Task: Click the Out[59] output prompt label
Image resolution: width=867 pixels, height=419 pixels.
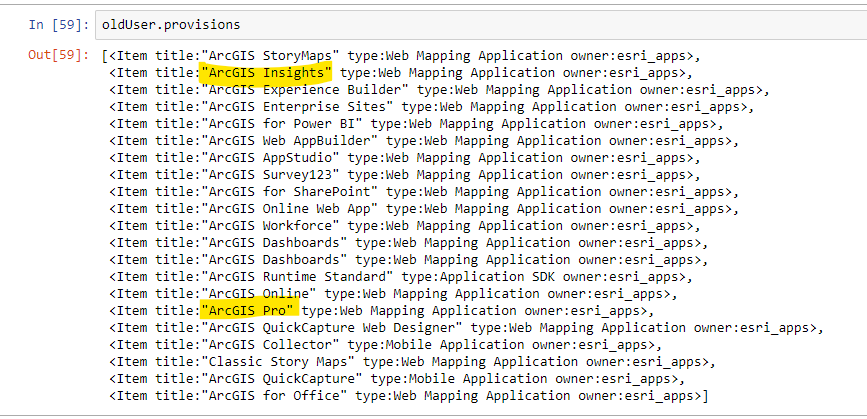Action: (59, 55)
